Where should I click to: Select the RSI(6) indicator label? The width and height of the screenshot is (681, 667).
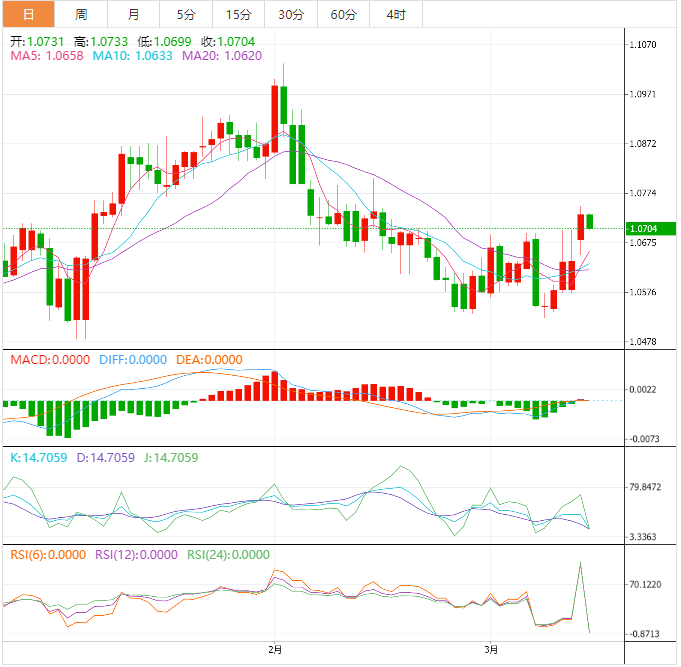point(47,555)
